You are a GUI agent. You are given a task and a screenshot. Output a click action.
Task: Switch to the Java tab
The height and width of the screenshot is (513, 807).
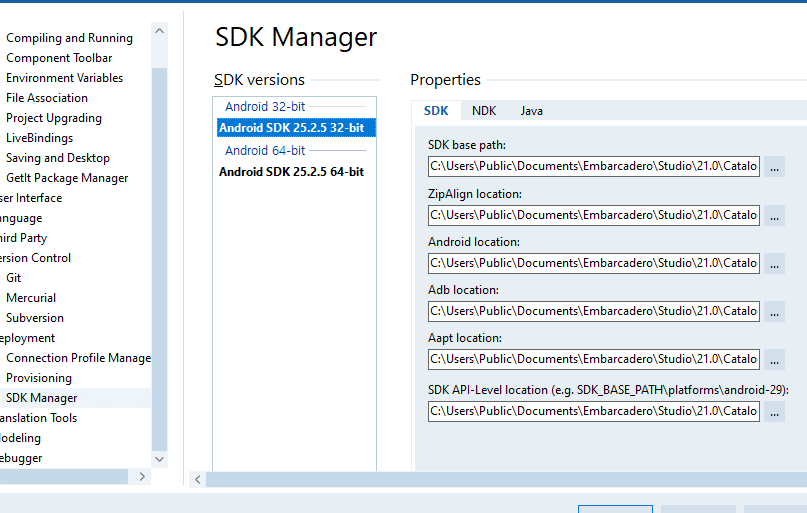tap(531, 111)
